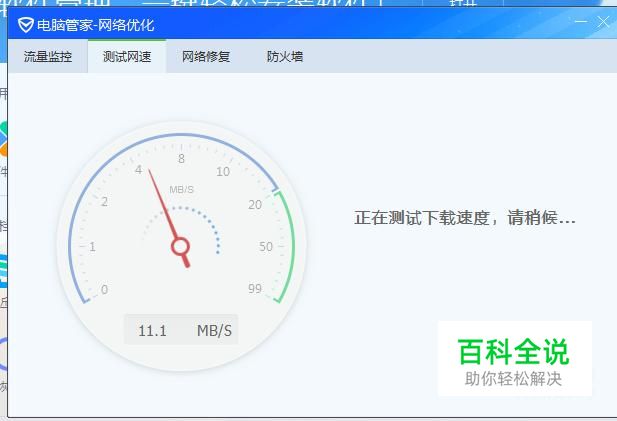Click the 50 mark on the gauge
This screenshot has height=421, width=617.
tap(266, 246)
